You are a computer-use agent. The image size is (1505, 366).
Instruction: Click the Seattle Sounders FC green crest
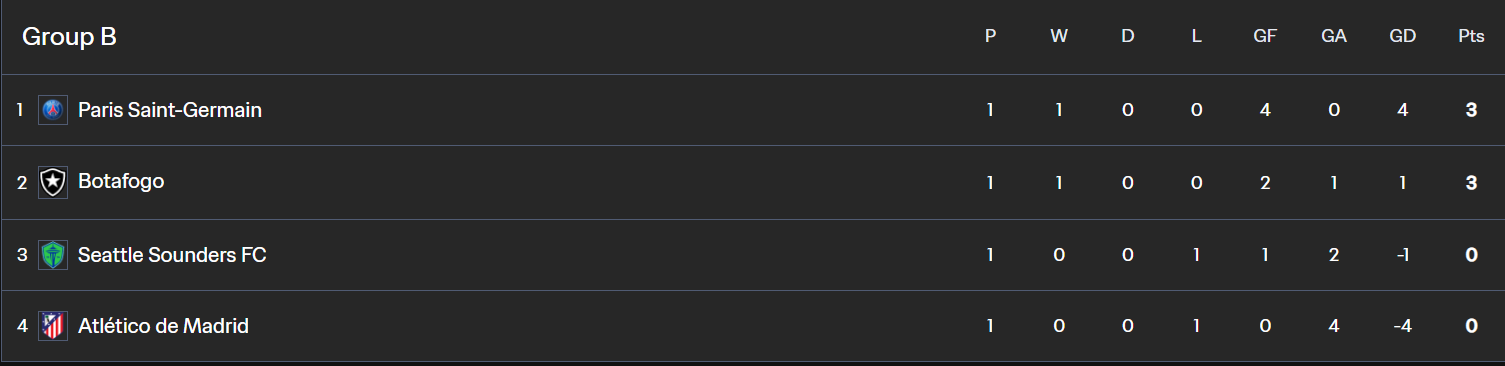(53, 255)
